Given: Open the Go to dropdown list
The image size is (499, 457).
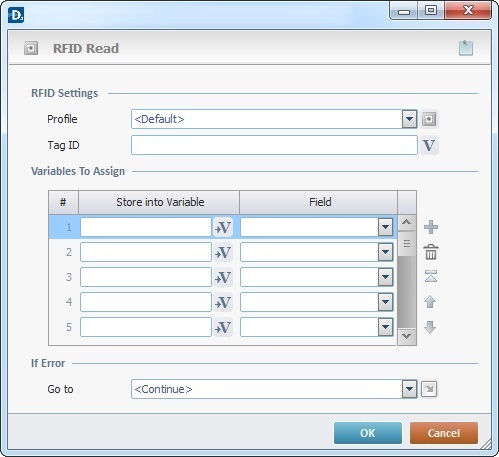Looking at the screenshot, I should (409, 389).
